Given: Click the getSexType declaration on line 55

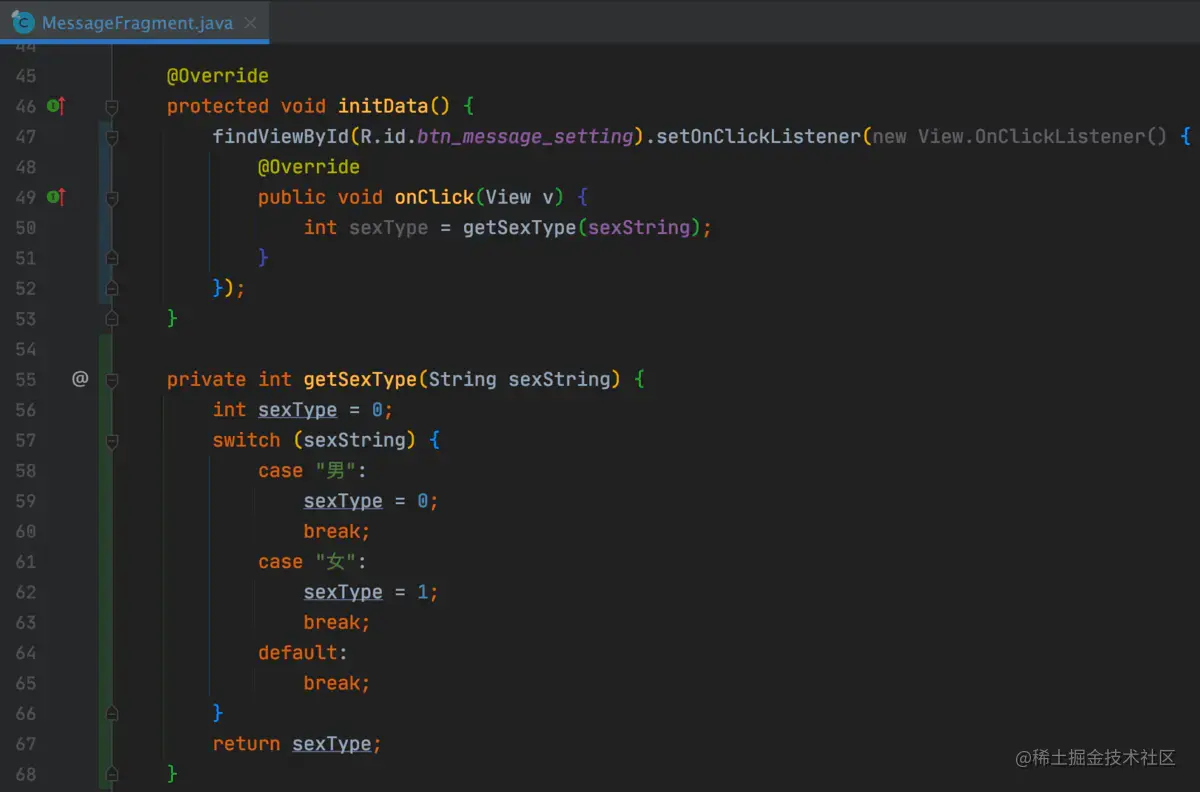Looking at the screenshot, I should tap(360, 379).
